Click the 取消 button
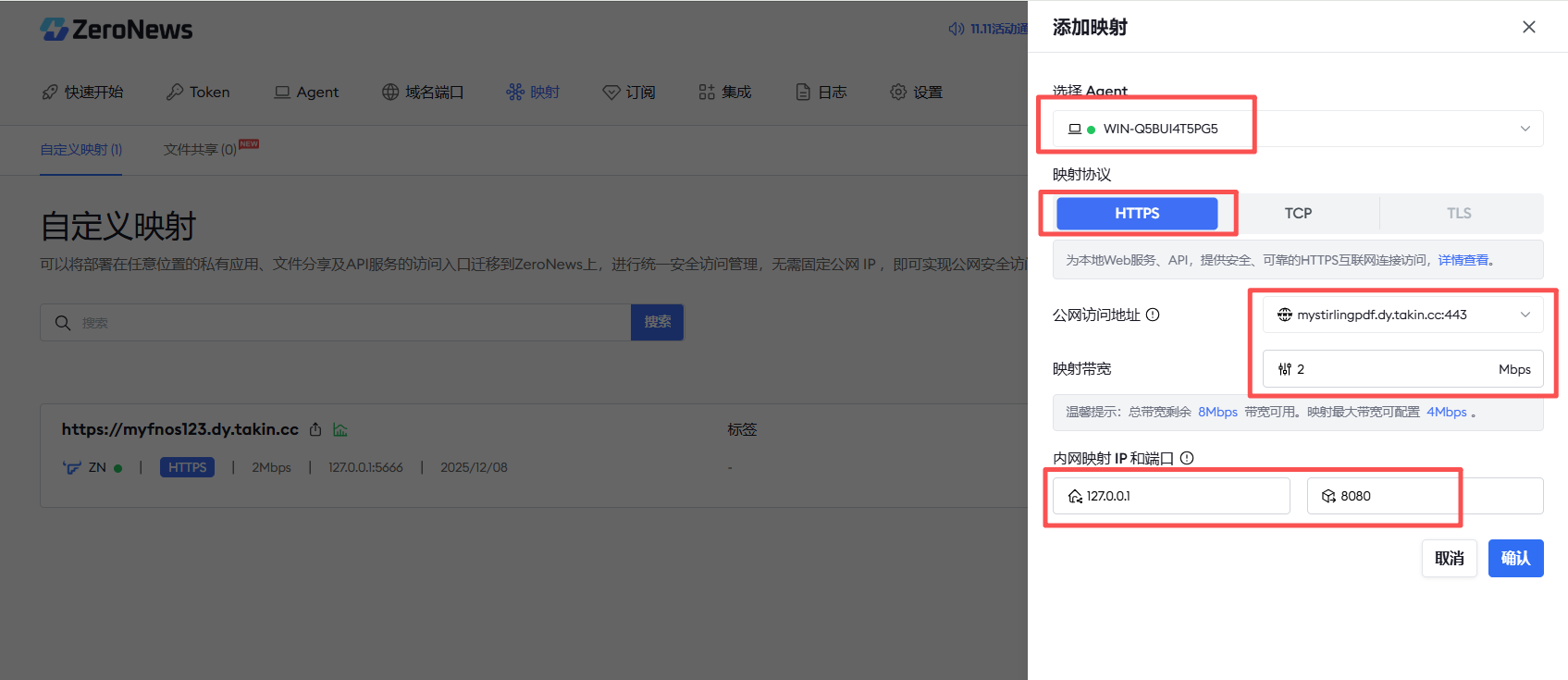1568x680 pixels. pos(1449,559)
